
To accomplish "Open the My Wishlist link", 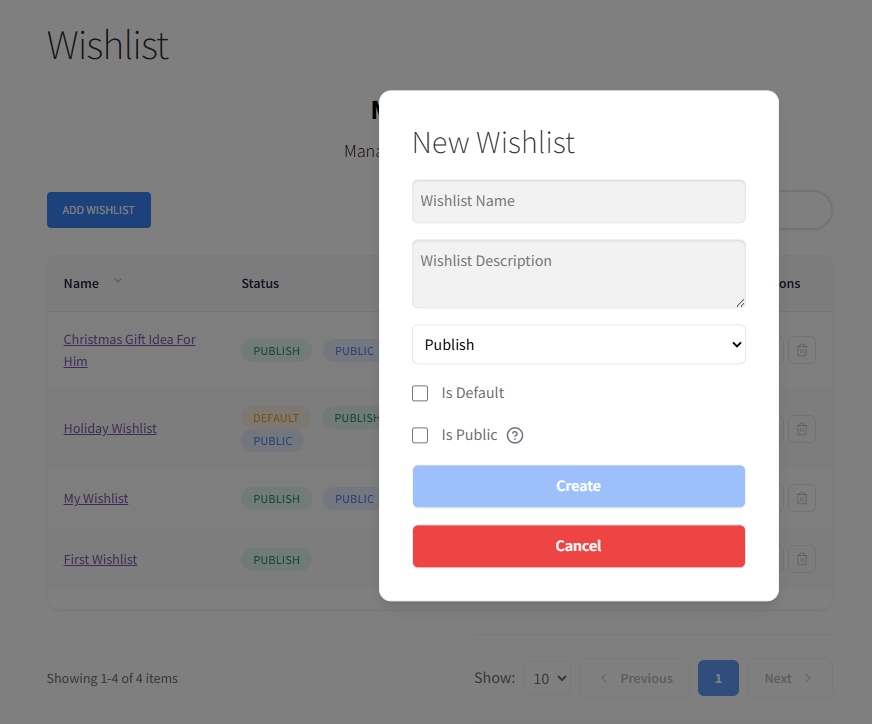I will coord(96,498).
